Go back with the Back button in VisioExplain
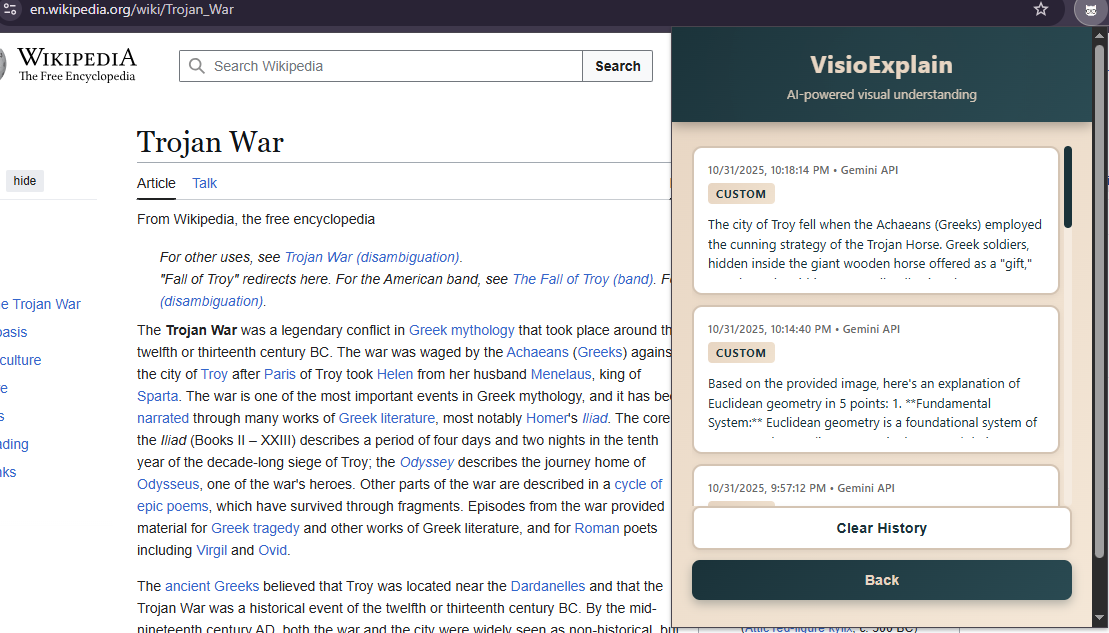1109x633 pixels. point(881,580)
